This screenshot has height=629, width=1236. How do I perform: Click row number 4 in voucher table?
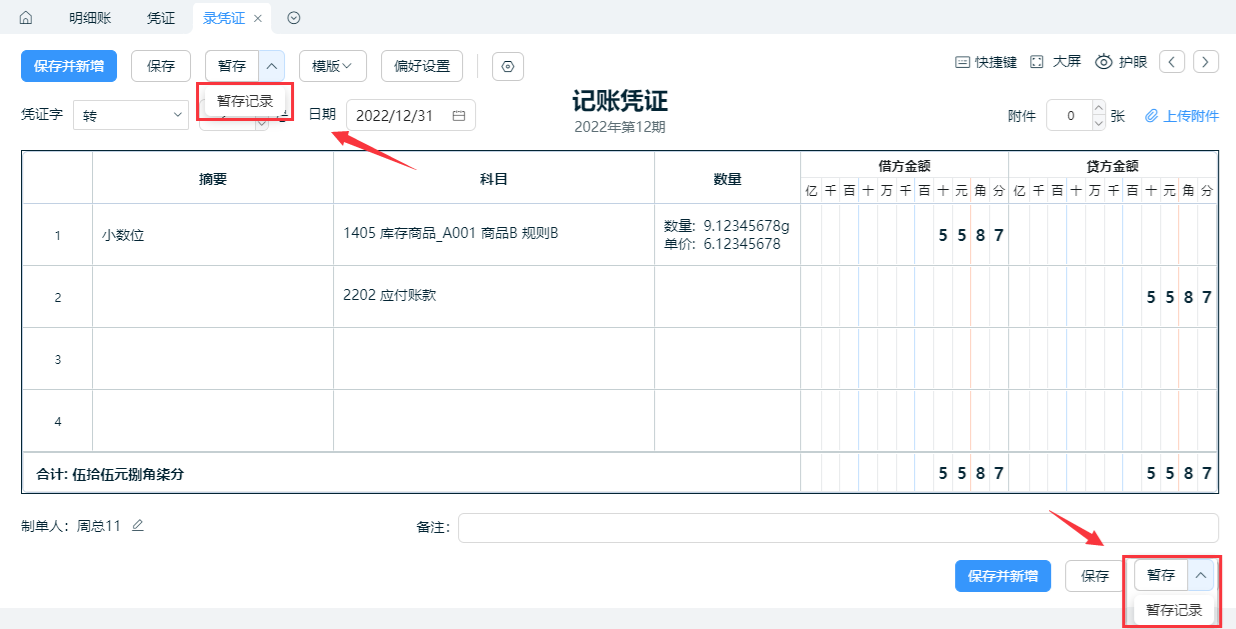point(58,422)
